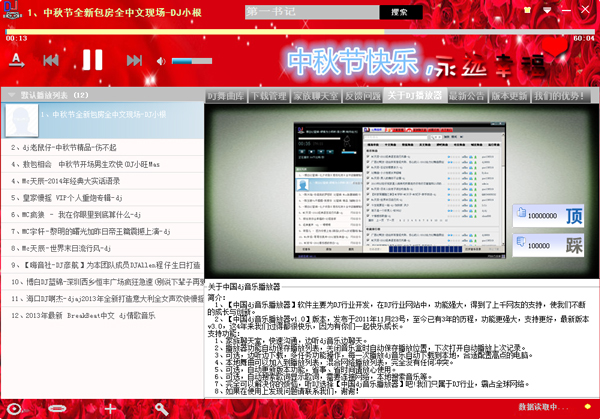This screenshot has height=419, width=600.
Task: Open the 最新公告 tab
Action: click(467, 96)
